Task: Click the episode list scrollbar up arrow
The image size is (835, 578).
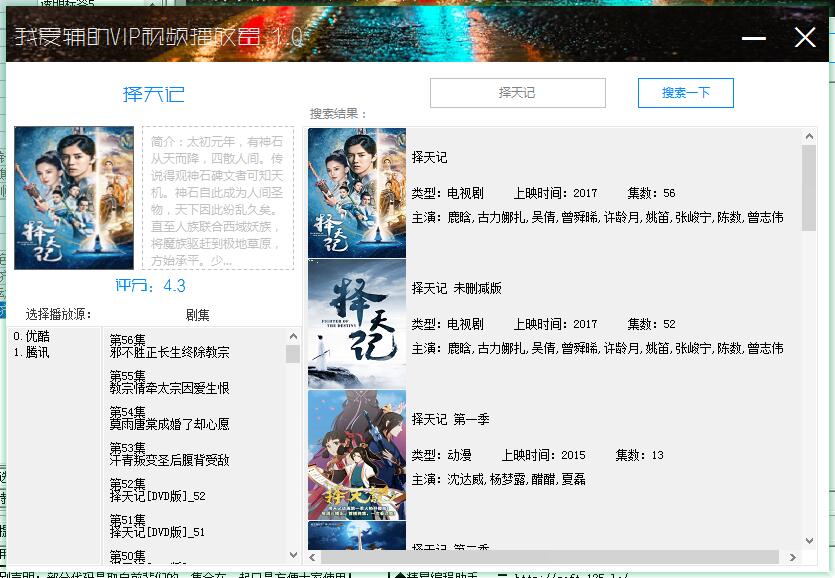Action: coord(293,337)
